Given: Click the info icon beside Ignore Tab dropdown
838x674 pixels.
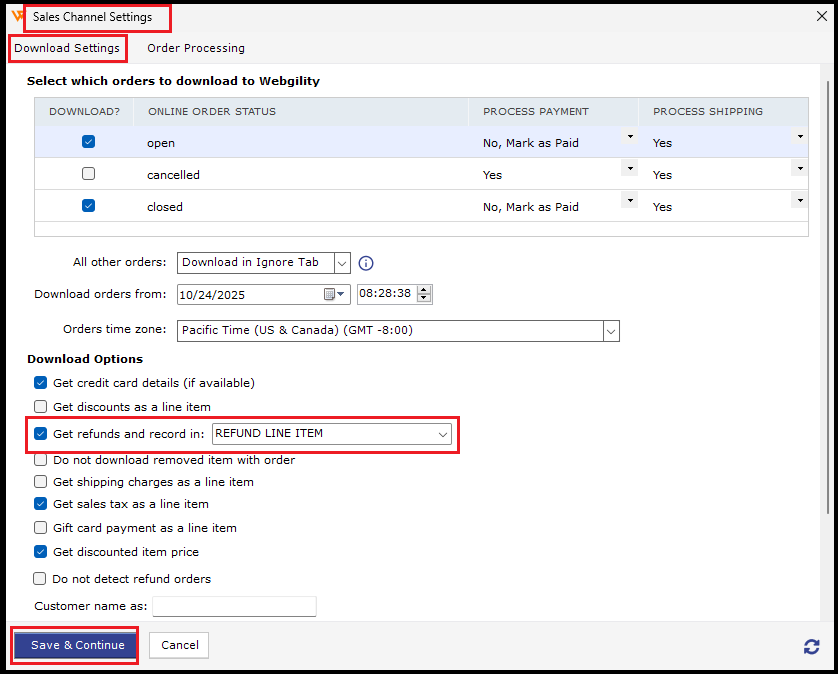Looking at the screenshot, I should [366, 263].
